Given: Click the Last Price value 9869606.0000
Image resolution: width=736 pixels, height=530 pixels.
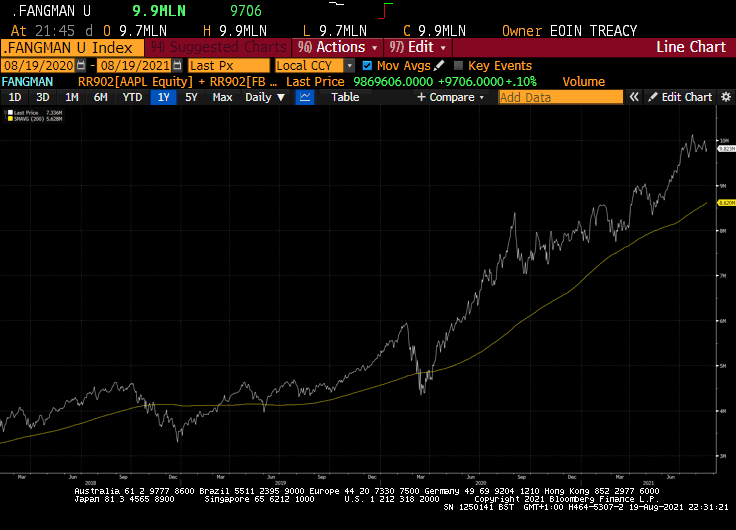Looking at the screenshot, I should click(393, 82).
